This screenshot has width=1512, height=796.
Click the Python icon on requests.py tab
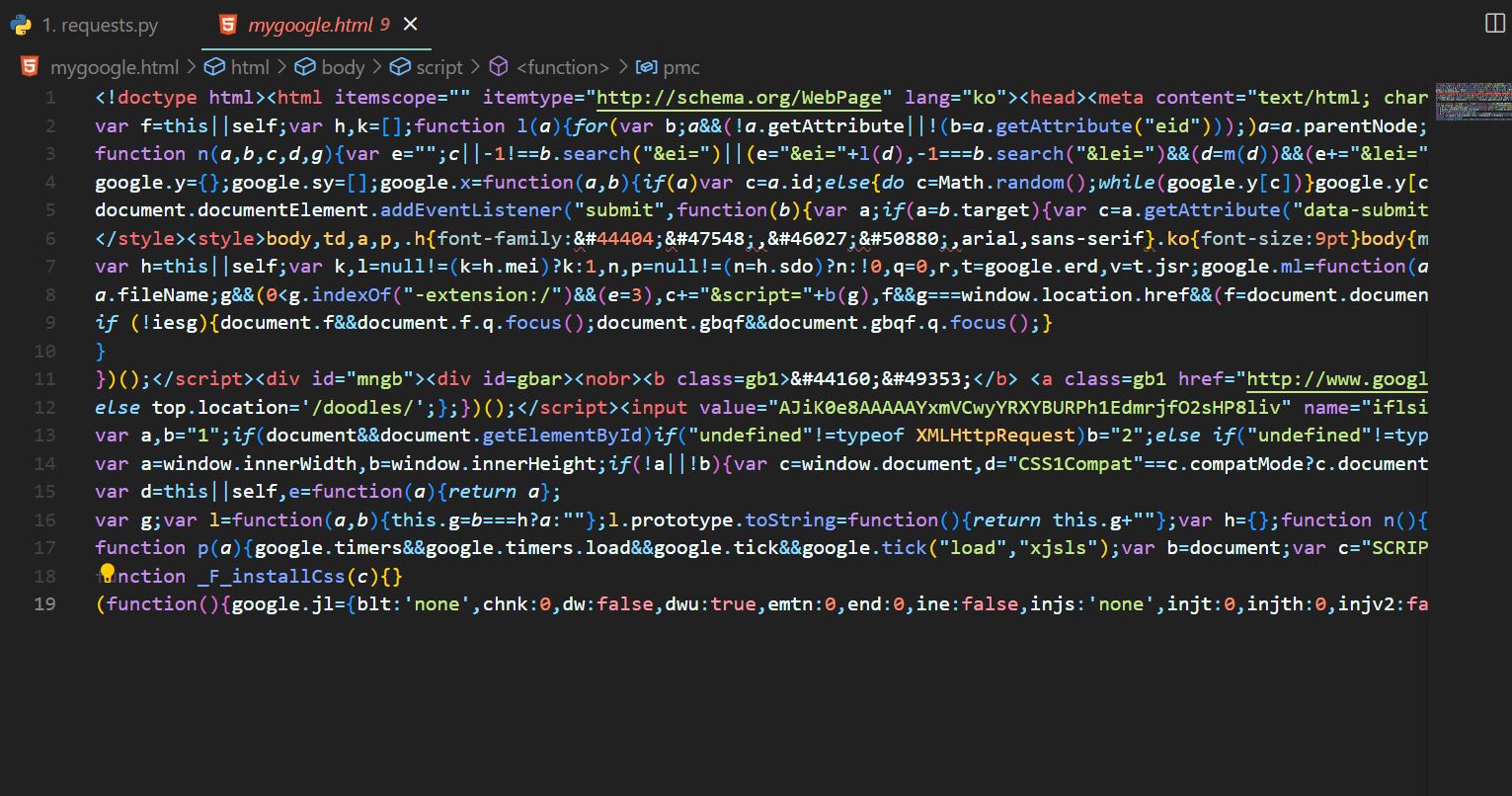click(x=21, y=26)
